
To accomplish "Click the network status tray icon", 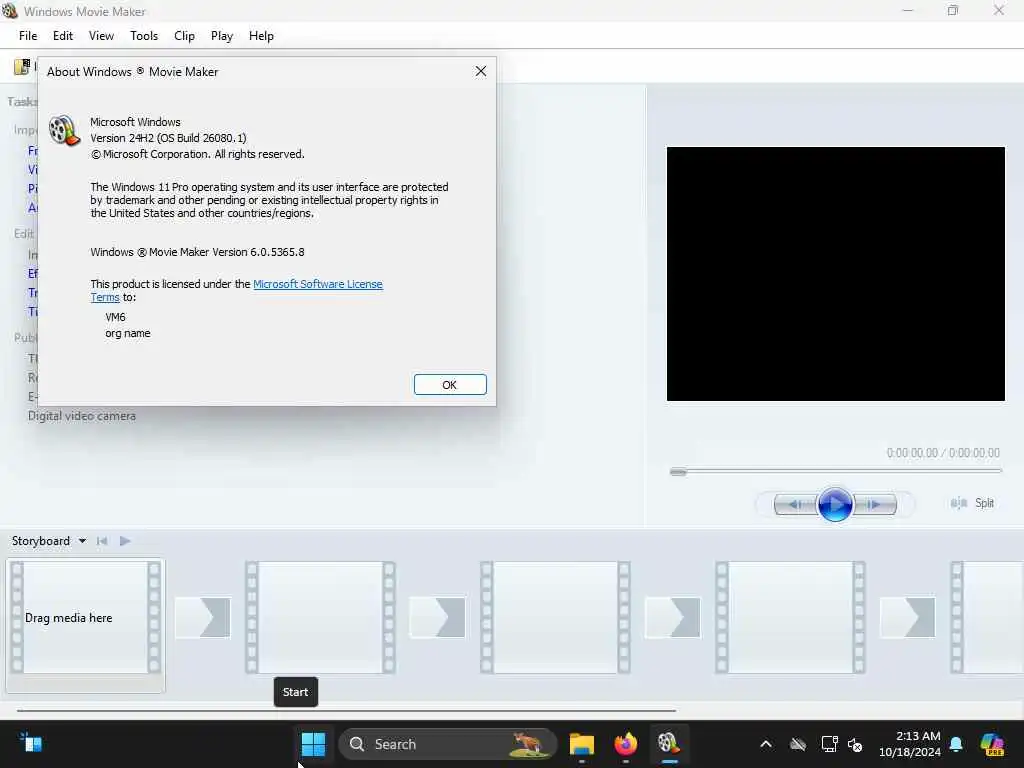I will pyautogui.click(x=829, y=744).
